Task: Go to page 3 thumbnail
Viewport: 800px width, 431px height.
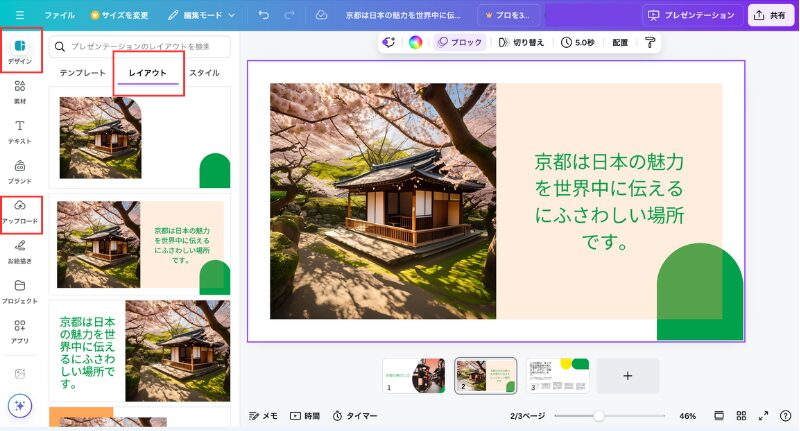Action: (x=558, y=375)
